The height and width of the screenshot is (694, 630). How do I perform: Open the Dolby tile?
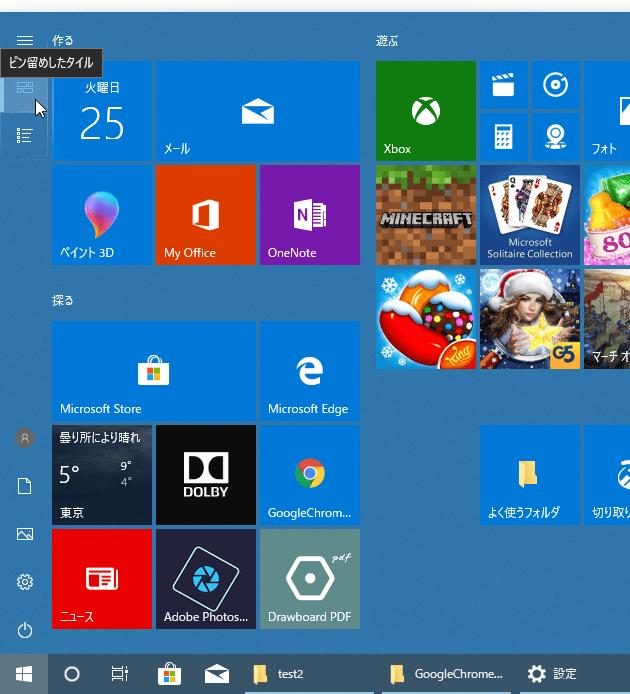tap(206, 475)
